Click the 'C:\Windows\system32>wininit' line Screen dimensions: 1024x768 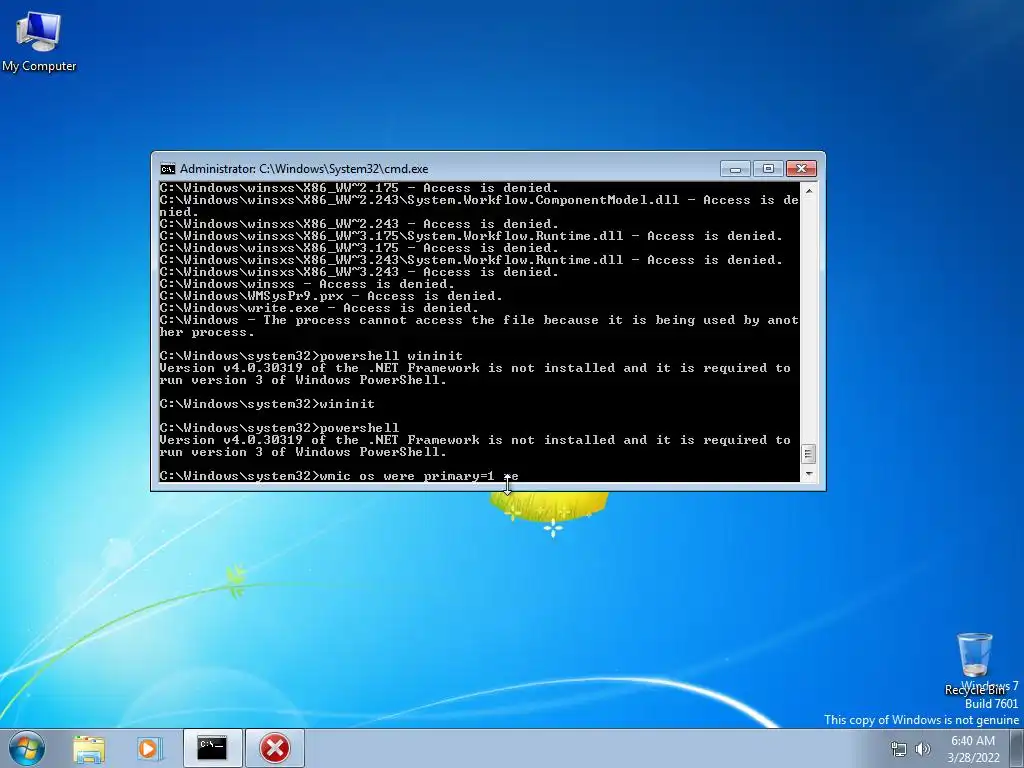pyautogui.click(x=267, y=404)
